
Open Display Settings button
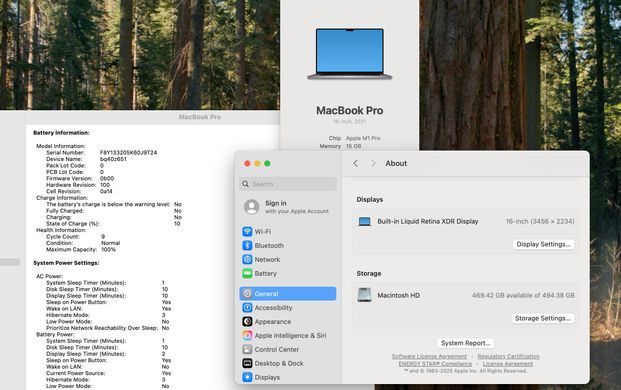click(x=543, y=244)
